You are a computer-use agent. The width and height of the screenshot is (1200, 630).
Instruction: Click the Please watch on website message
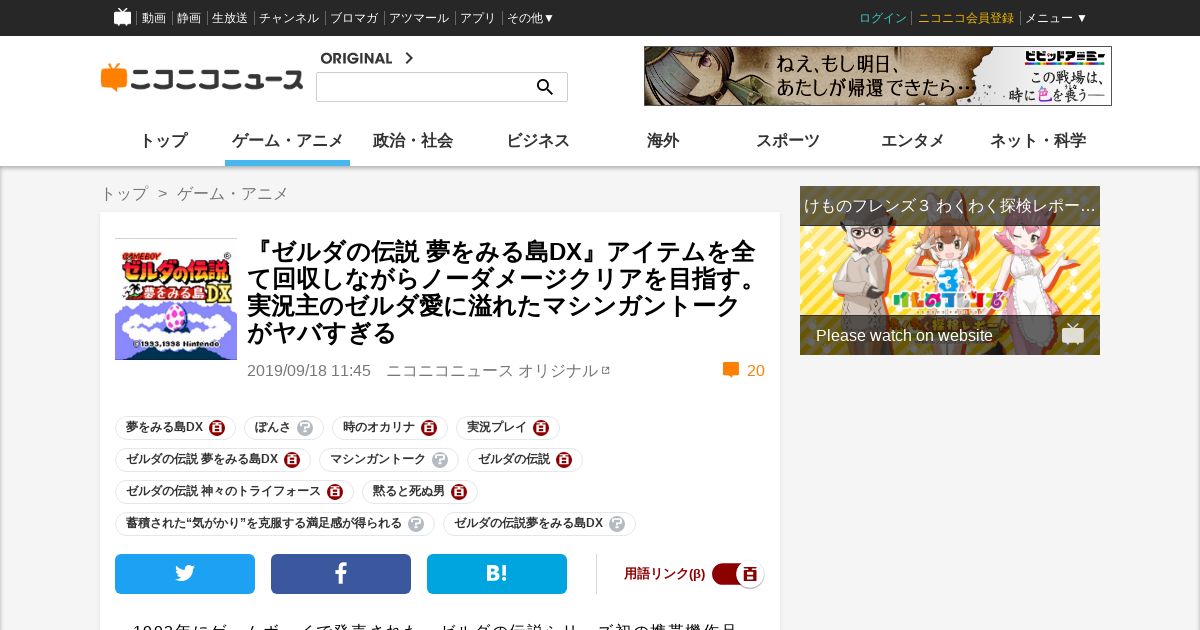point(904,335)
